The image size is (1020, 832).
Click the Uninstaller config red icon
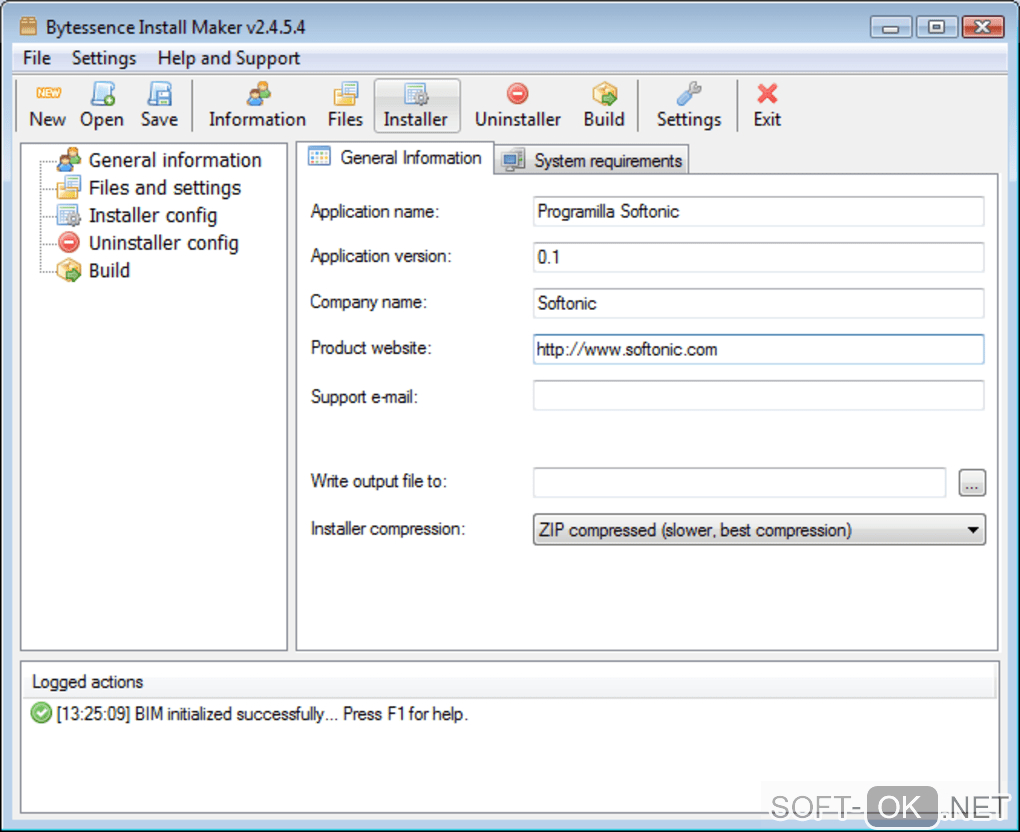69,243
